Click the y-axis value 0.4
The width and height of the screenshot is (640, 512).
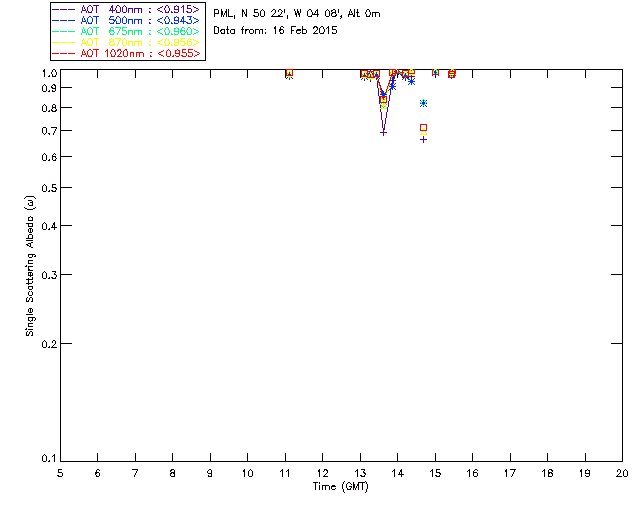point(49,226)
